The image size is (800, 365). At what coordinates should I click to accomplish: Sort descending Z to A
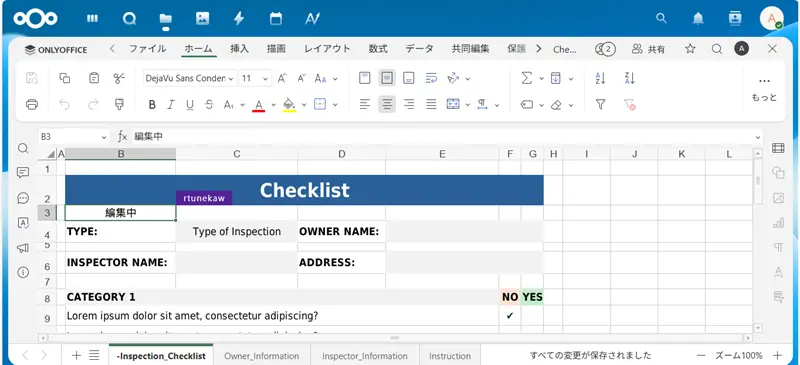(630, 78)
